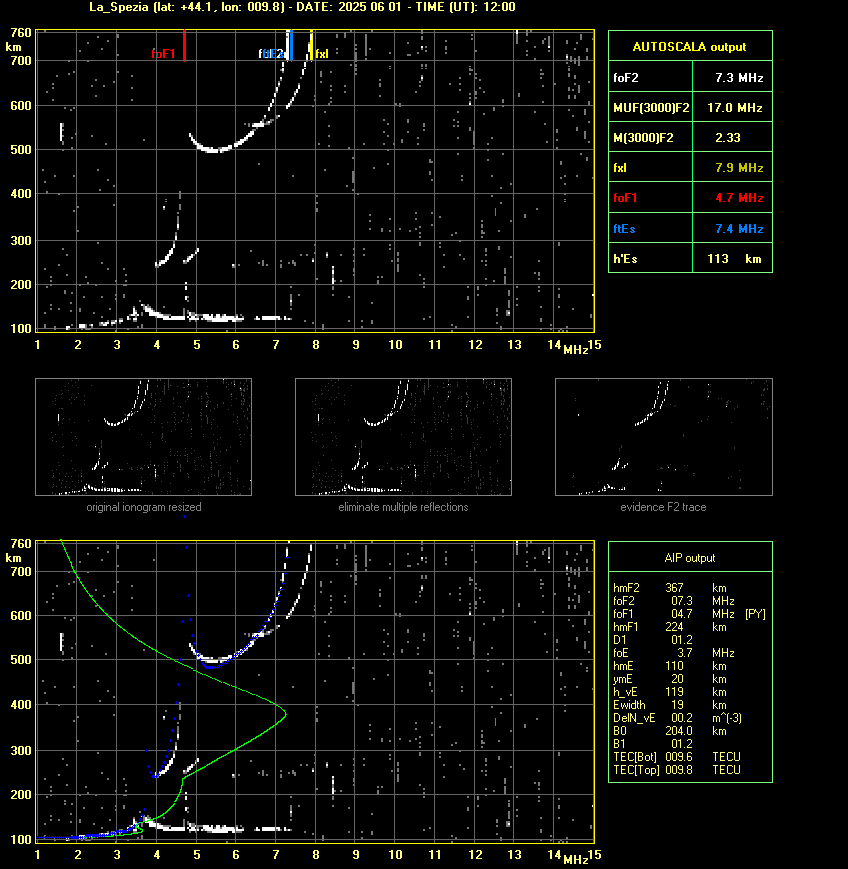Viewport: 848px width, 869px height.
Task: Click the B0 '204.0' value in AIP output
Action: 679,731
